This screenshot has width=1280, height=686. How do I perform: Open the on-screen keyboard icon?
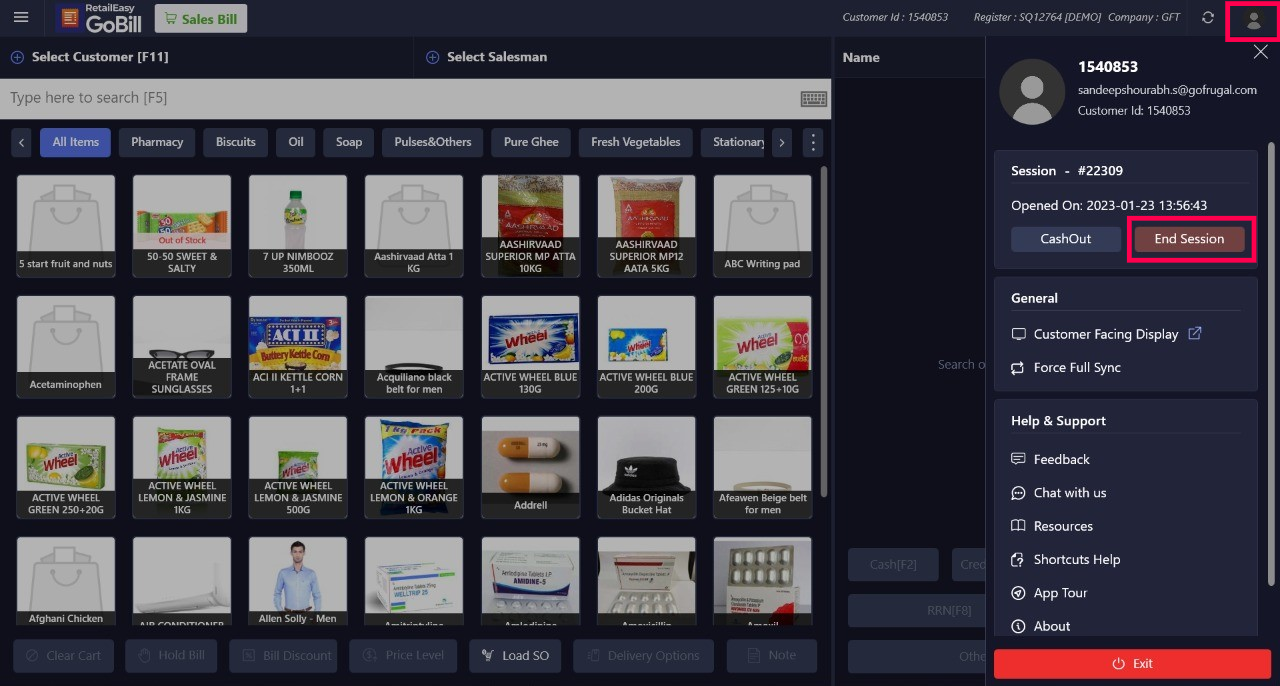(813, 98)
